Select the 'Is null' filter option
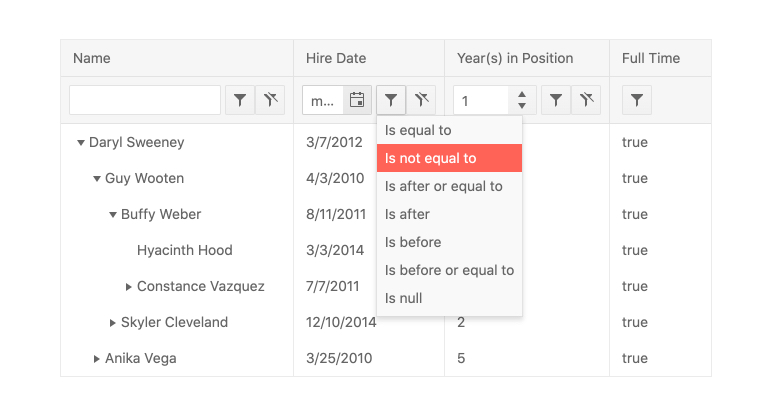The width and height of the screenshot is (770, 409). click(x=404, y=298)
